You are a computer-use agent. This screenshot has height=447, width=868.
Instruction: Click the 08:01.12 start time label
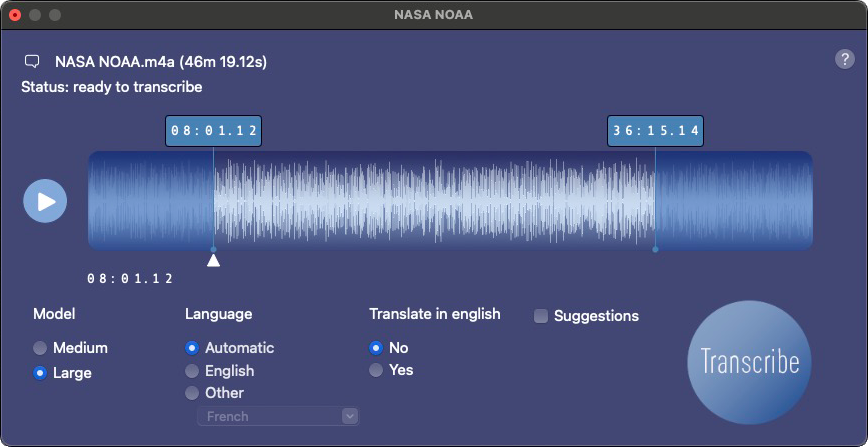point(213,131)
